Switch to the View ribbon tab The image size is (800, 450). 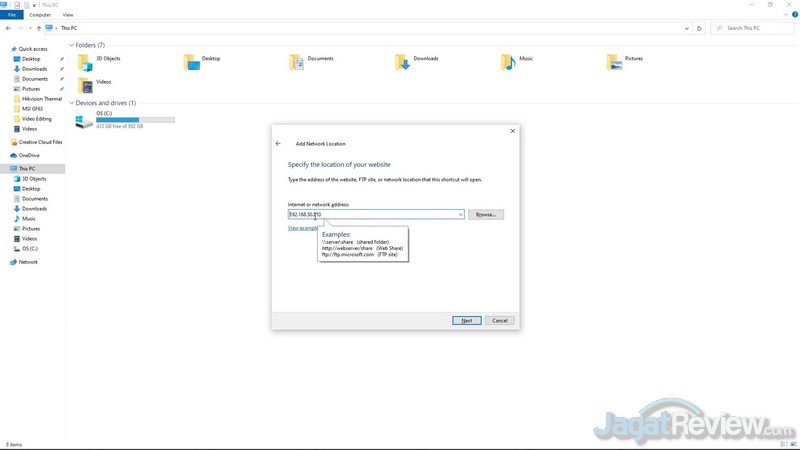[x=68, y=15]
